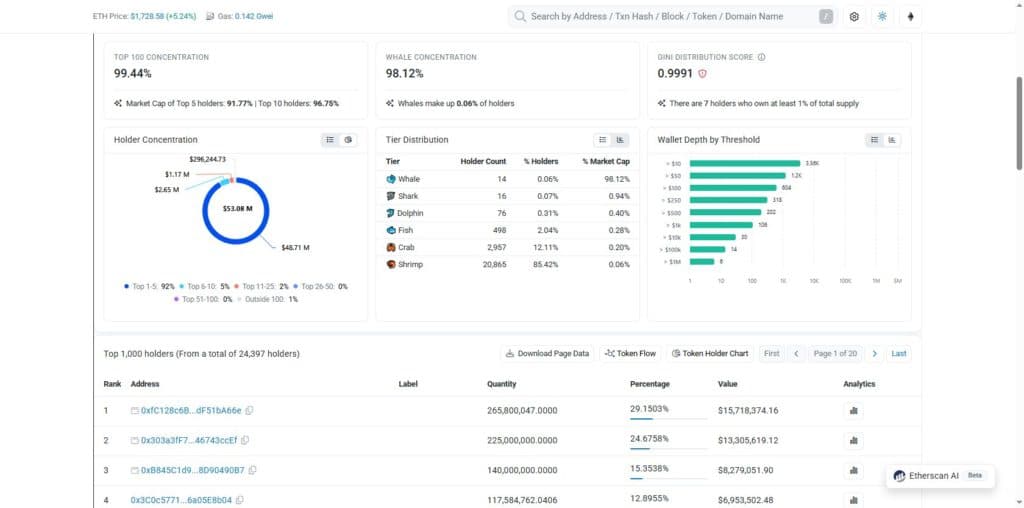Screen dimensions: 1024x508
Task: Go to previous page arrow
Action: [796, 353]
